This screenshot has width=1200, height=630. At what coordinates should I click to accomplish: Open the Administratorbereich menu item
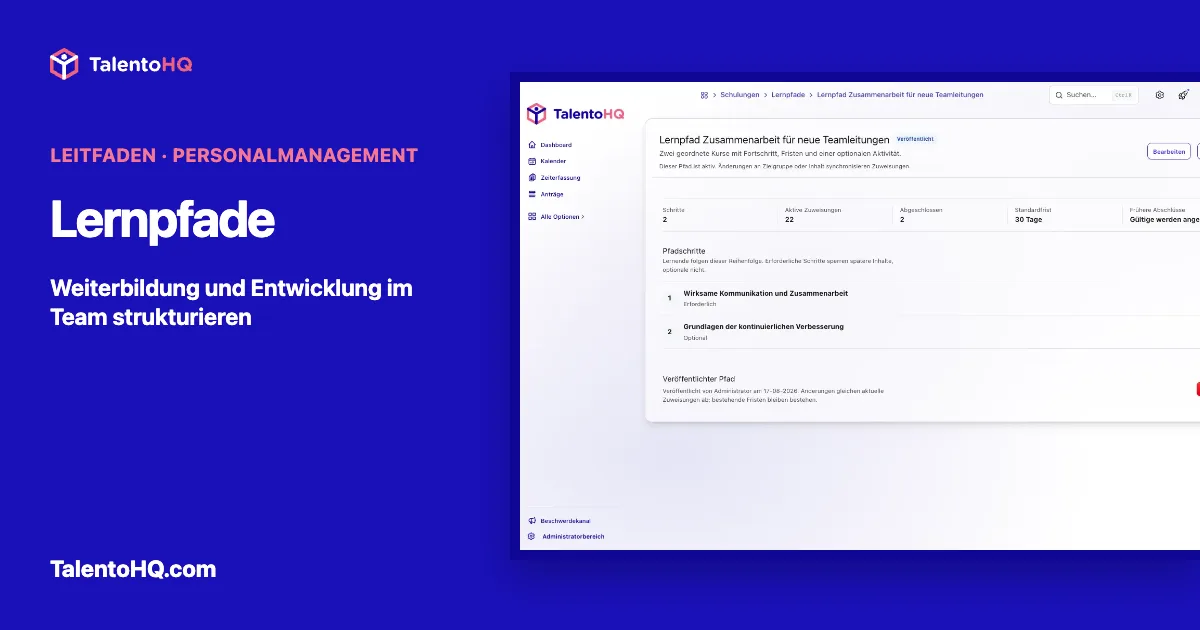click(573, 536)
